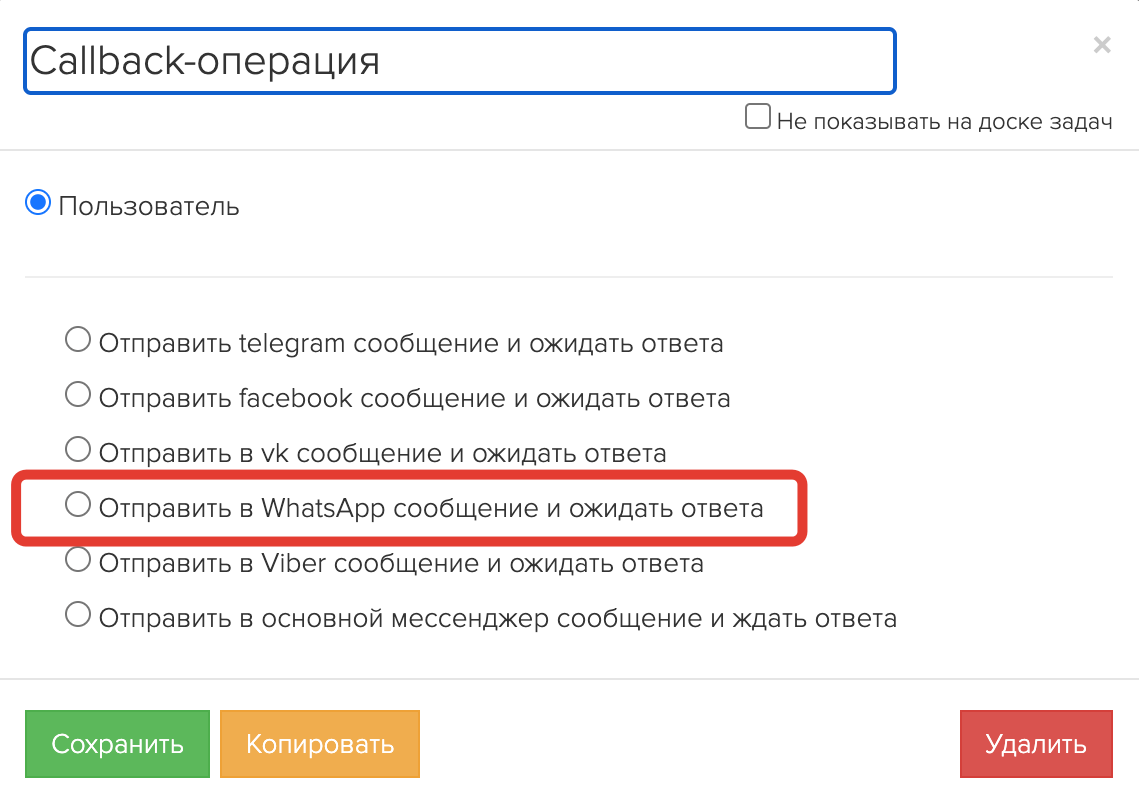1139x803 pixels.
Task: Tick the 'Не показывать на доске задач' checkbox box
Action: pyautogui.click(x=758, y=118)
